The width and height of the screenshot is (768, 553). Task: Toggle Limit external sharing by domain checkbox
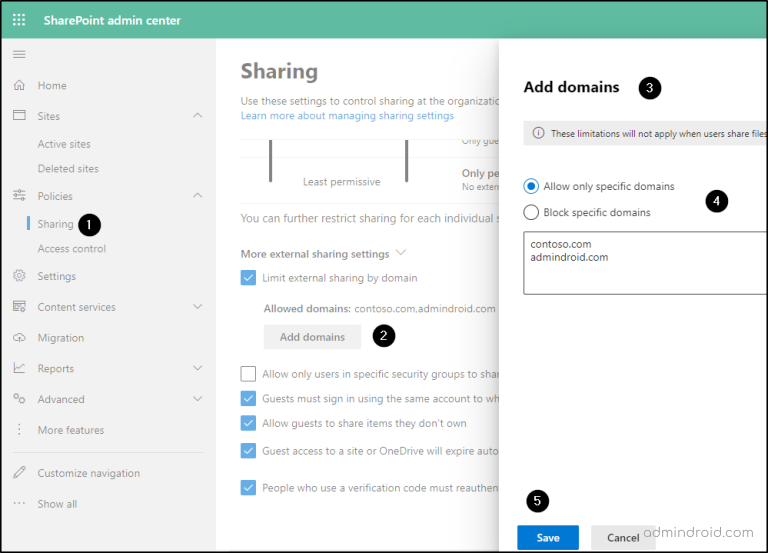(248, 278)
